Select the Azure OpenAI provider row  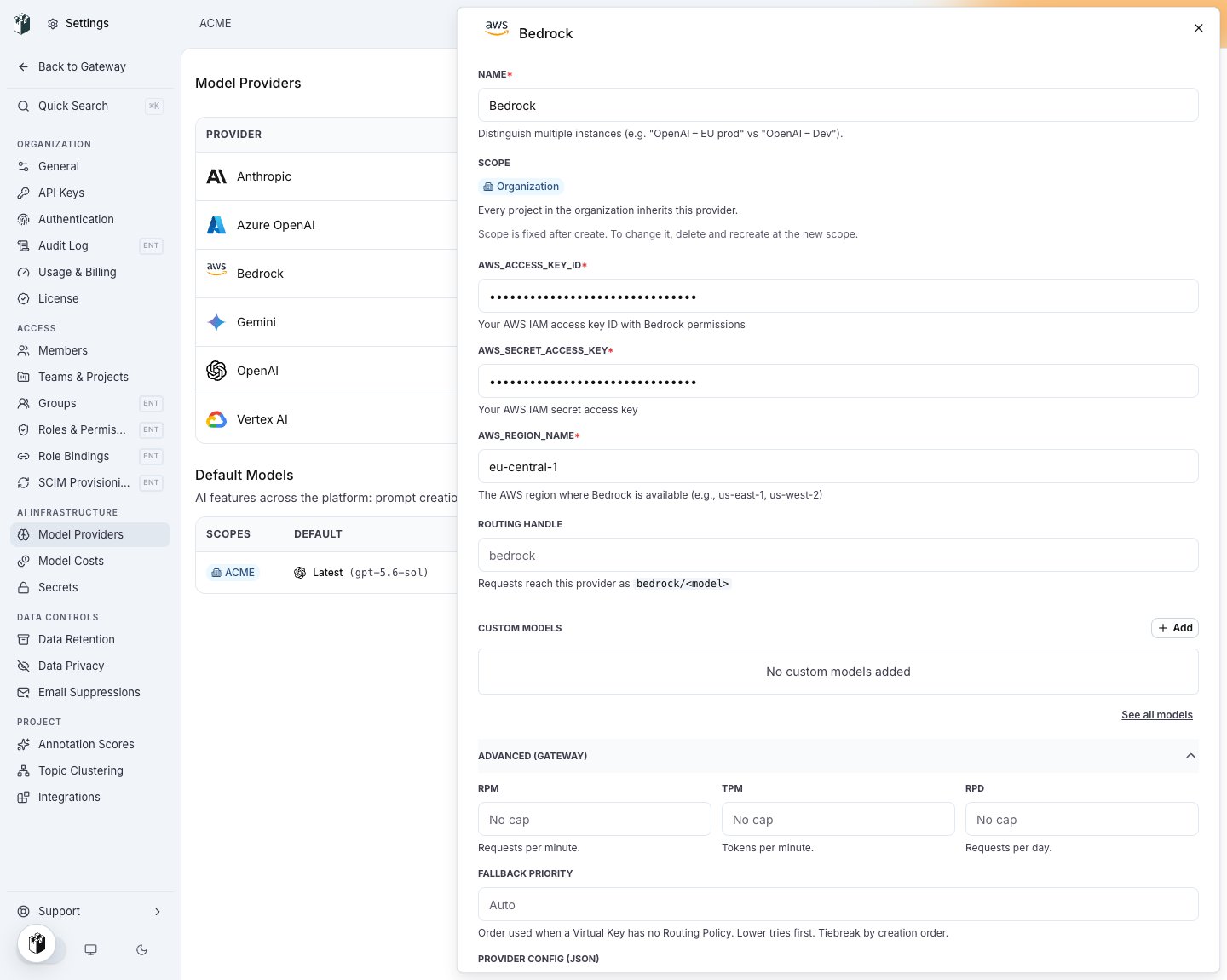[x=326, y=225]
